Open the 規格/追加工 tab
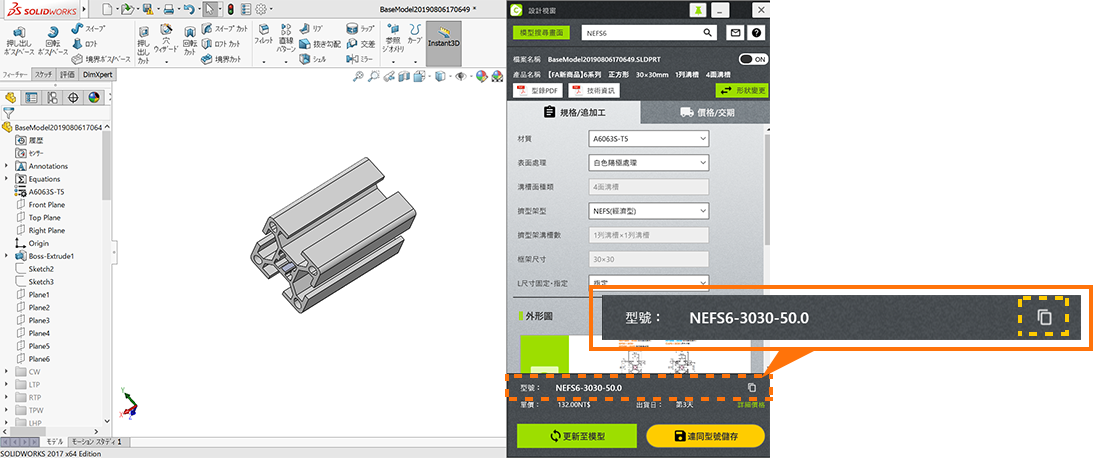This screenshot has height=458, width=1093. click(x=574, y=112)
